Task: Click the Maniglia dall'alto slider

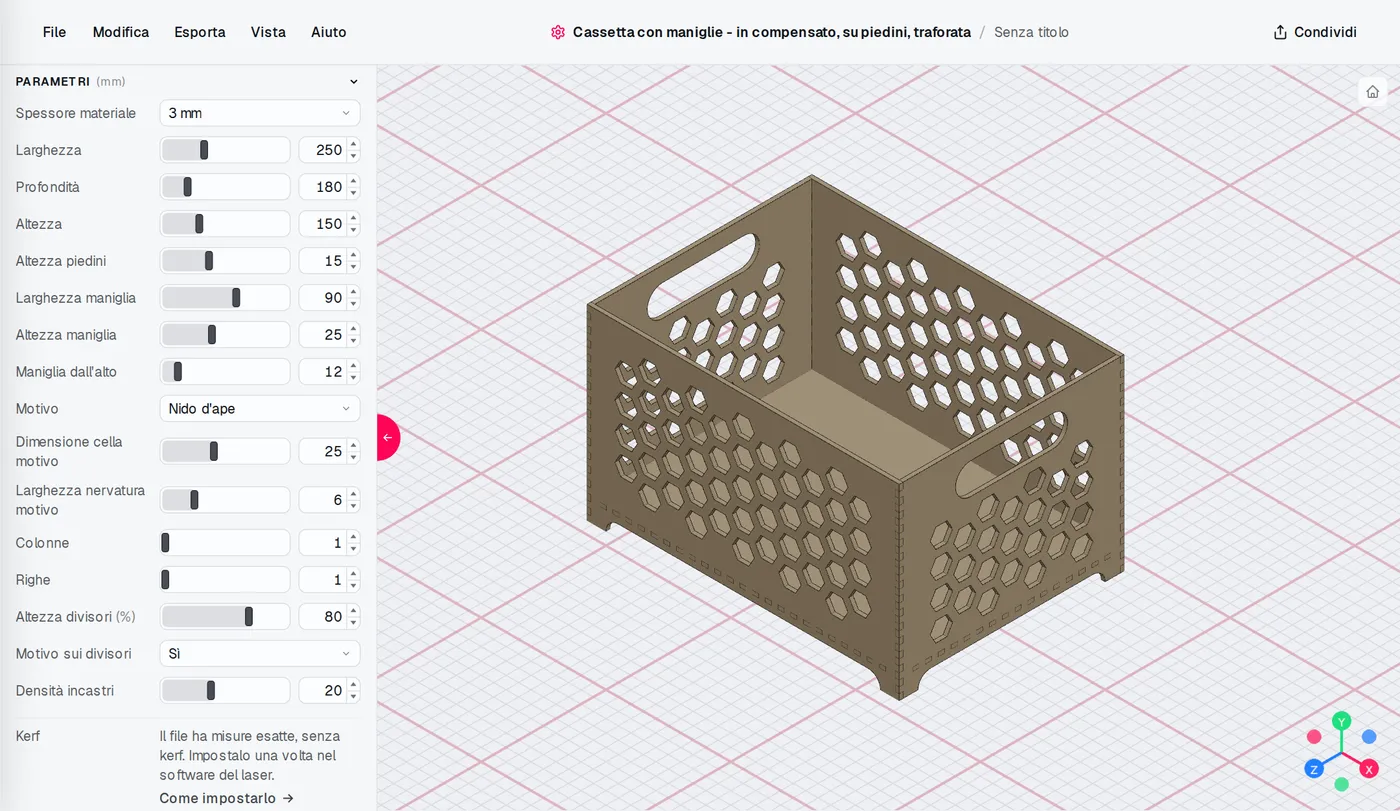Action: click(225, 371)
